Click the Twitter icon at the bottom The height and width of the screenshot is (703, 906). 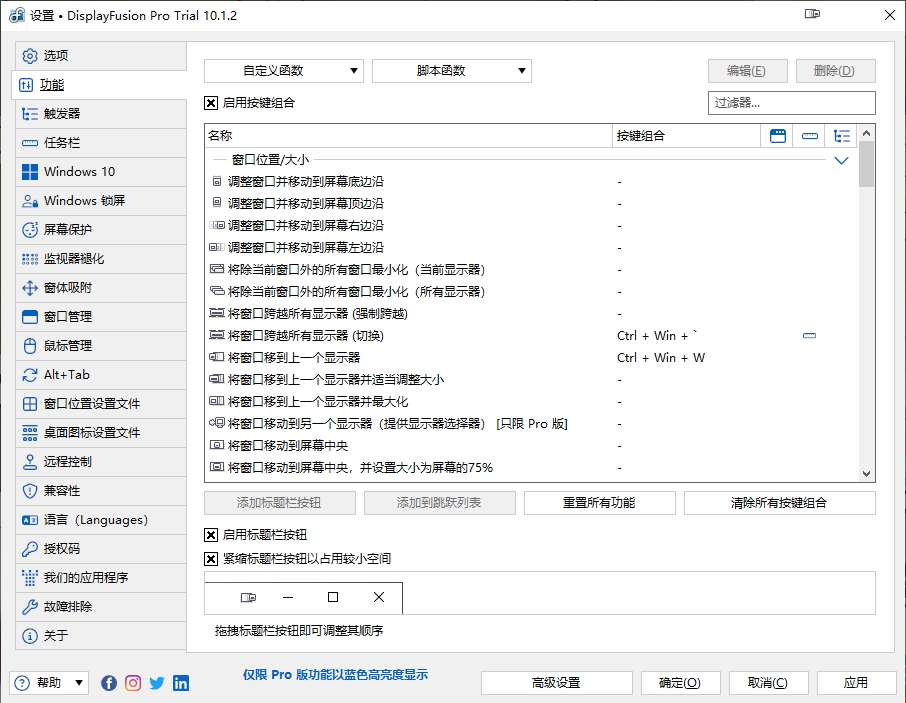pyautogui.click(x=156, y=683)
